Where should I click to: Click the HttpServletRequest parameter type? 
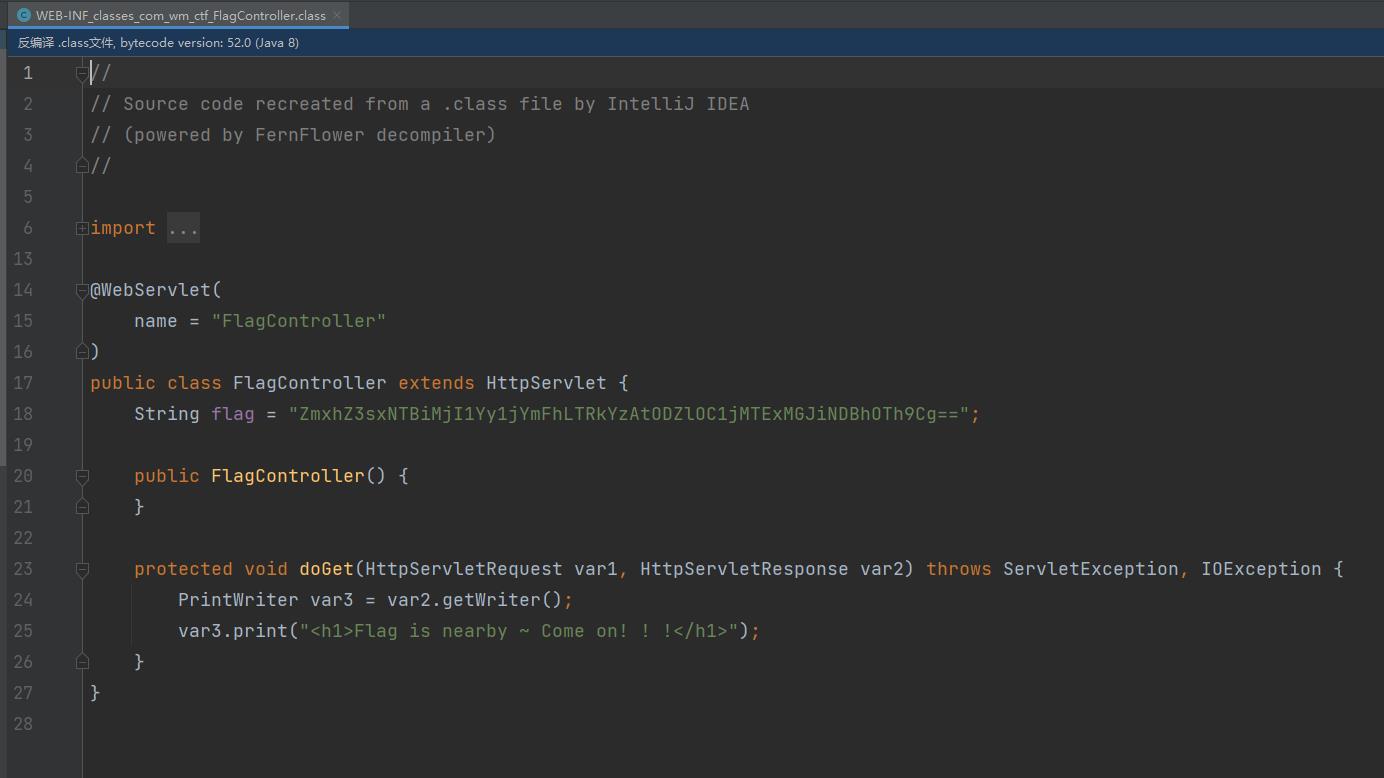click(464, 569)
